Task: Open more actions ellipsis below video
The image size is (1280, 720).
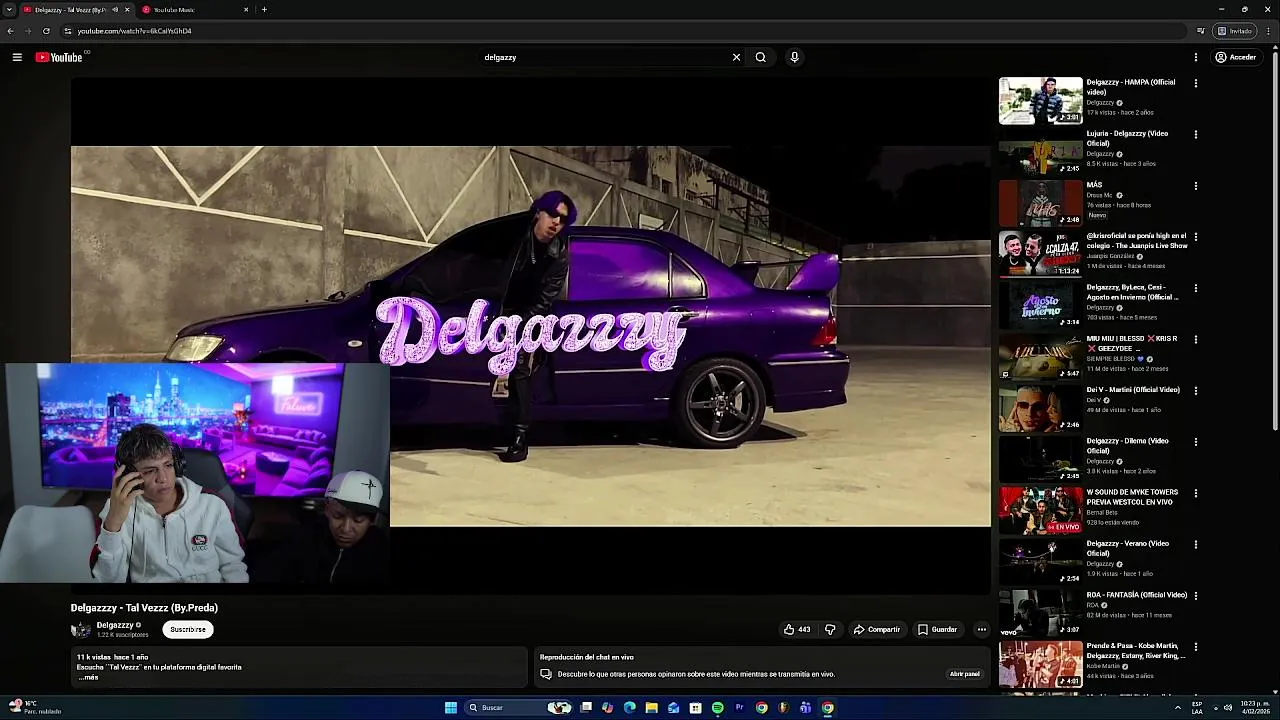Action: [982, 629]
